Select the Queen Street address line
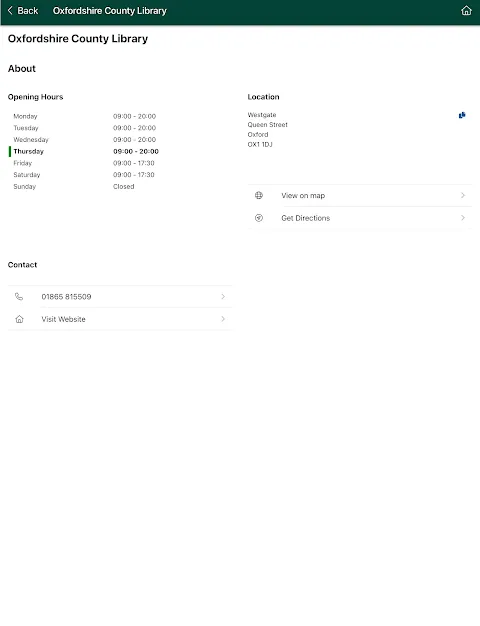 268,125
